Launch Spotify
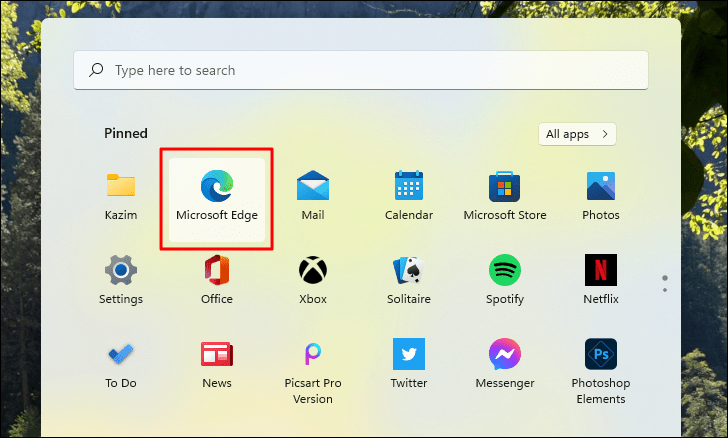728x438 pixels. [x=505, y=280]
